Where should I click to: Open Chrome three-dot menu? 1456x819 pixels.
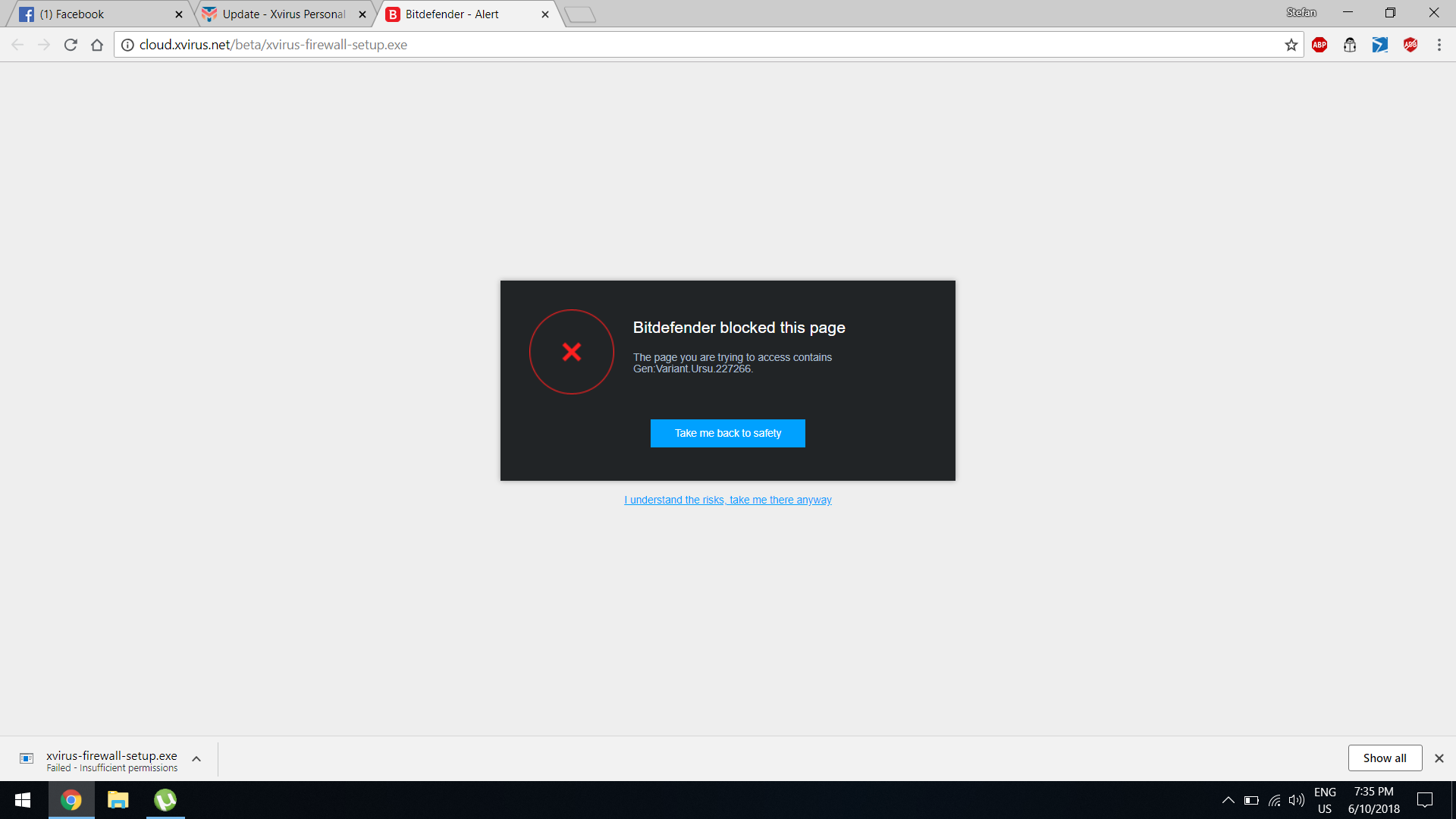point(1439,45)
